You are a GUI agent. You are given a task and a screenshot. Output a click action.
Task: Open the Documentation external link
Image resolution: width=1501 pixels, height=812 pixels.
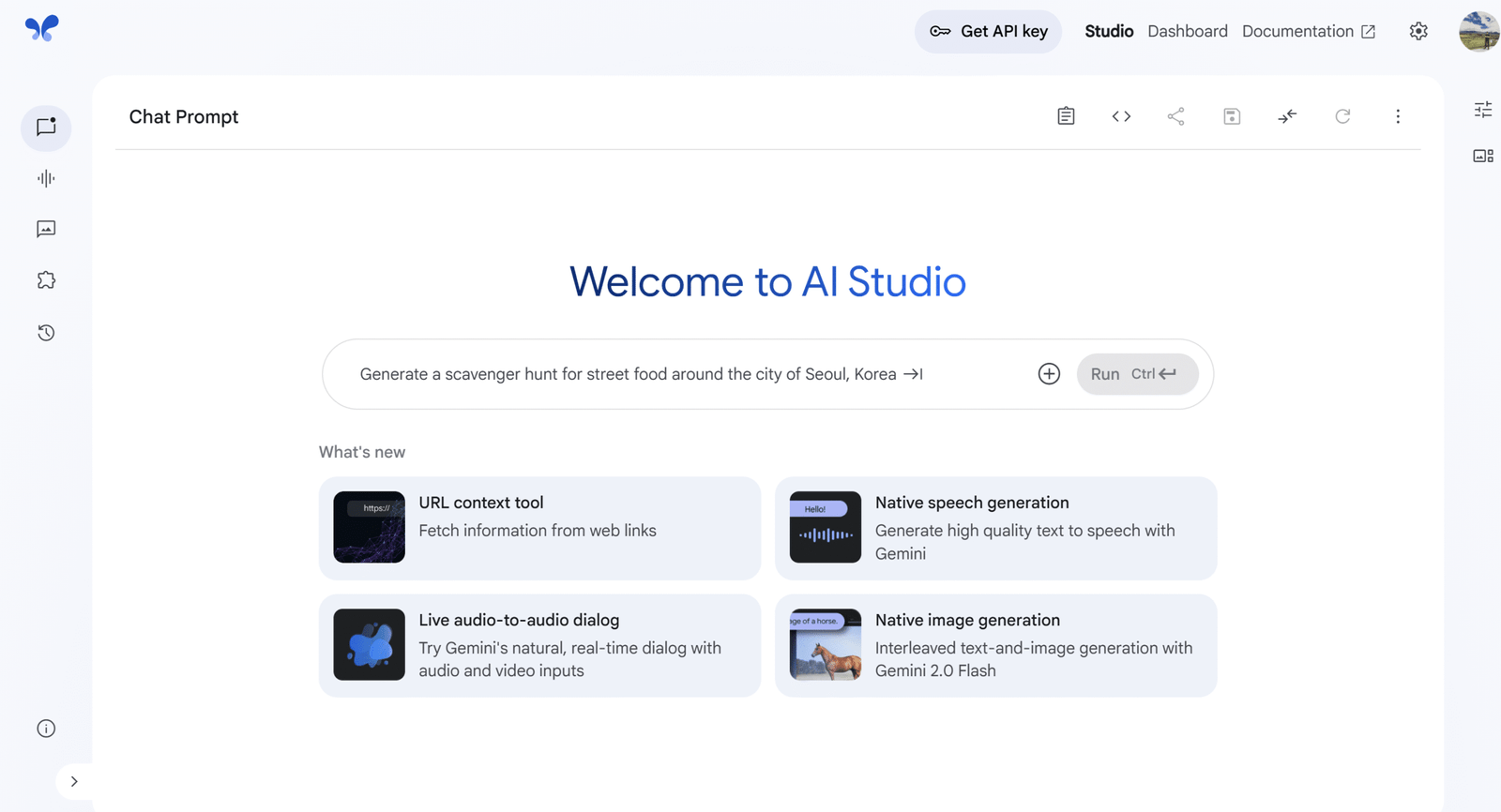pyautogui.click(x=1308, y=31)
